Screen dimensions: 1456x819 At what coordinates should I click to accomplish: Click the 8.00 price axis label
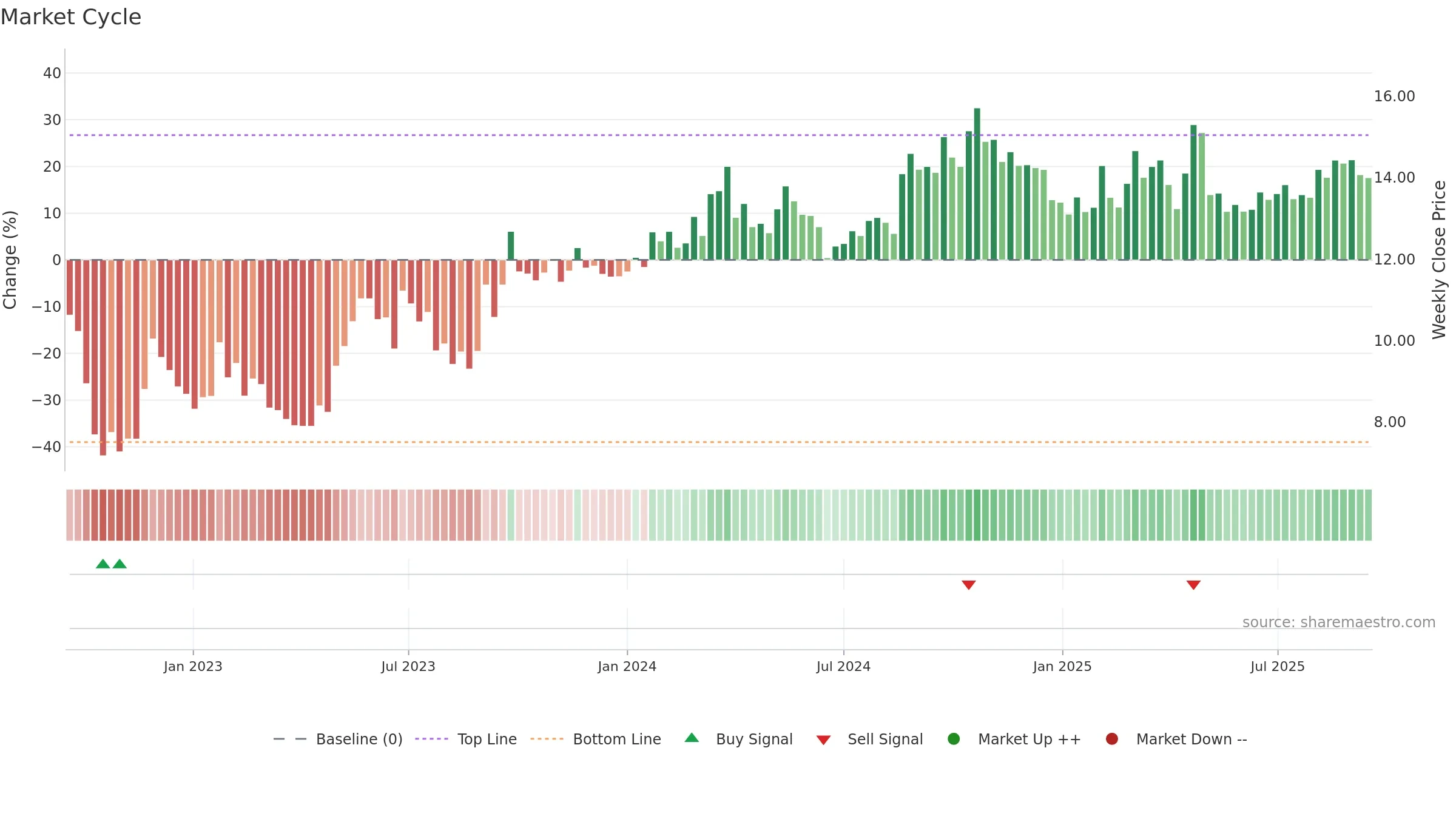[x=1390, y=422]
